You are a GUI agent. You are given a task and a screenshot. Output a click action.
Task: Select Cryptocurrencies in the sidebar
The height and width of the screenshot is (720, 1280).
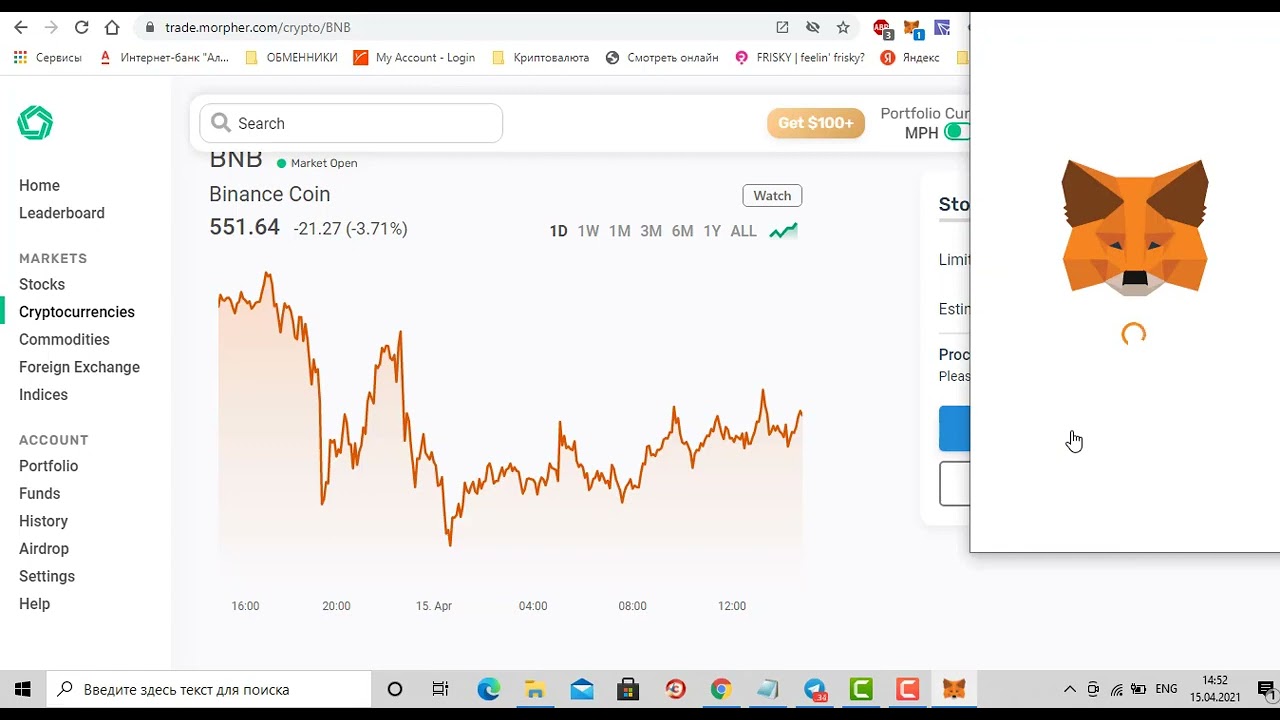tap(77, 312)
